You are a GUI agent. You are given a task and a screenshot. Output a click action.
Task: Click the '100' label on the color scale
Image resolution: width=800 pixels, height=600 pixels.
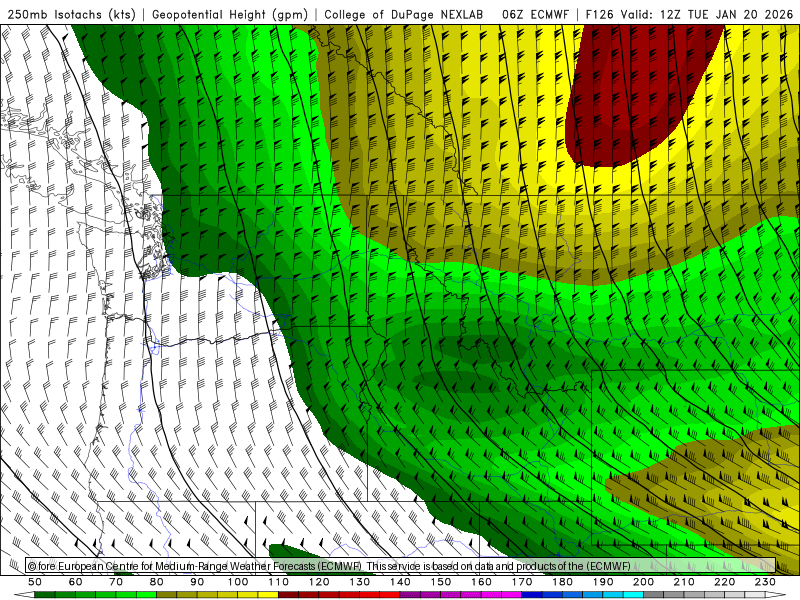(x=238, y=582)
